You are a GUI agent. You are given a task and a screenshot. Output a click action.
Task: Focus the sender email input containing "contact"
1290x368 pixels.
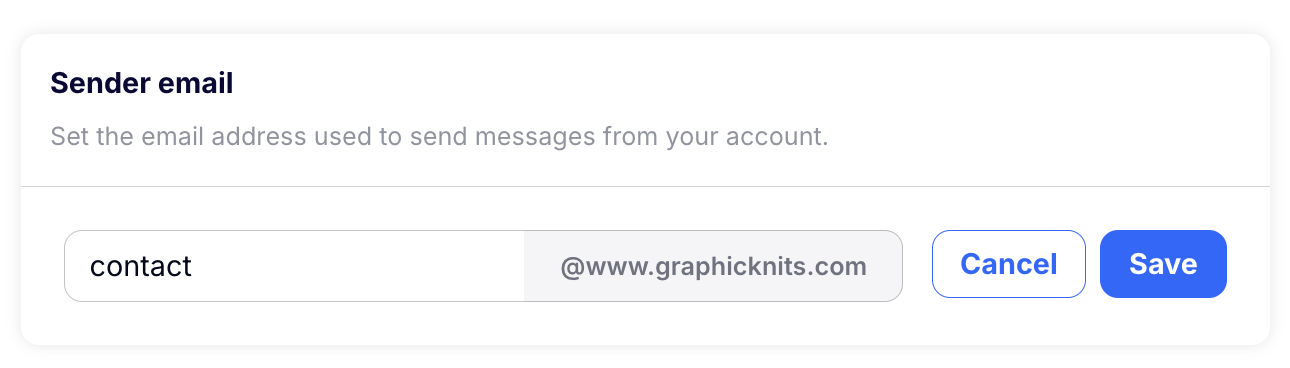point(294,266)
